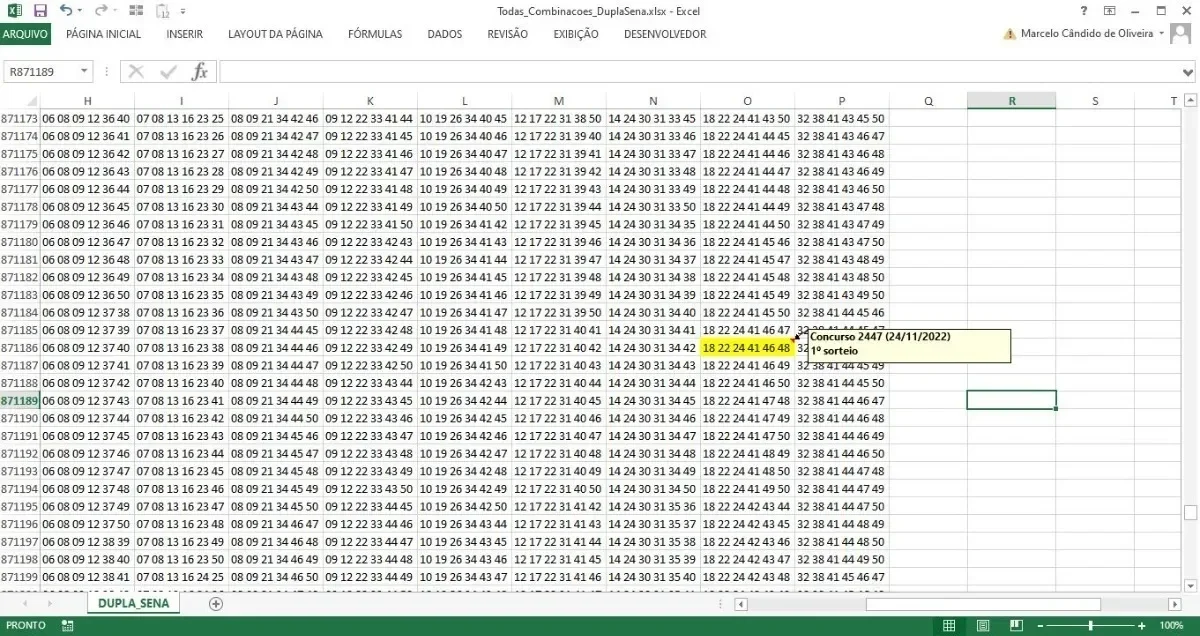This screenshot has width=1200, height=636.
Task: Expand the formula bar with chevron
Action: click(x=1188, y=72)
